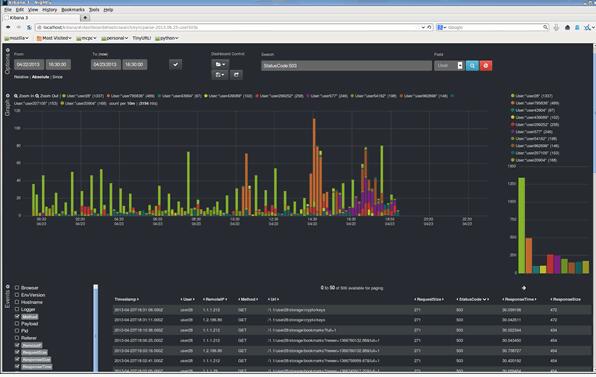This screenshot has height=377, width=596.
Task: Sort the table by Timestamp column
Action: tap(126, 299)
